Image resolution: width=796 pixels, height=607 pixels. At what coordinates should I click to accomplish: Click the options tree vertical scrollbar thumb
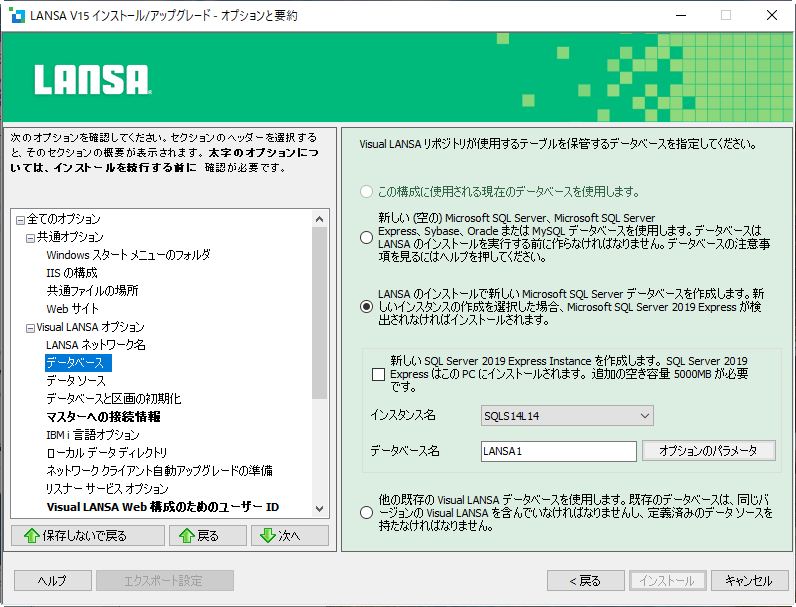319,313
